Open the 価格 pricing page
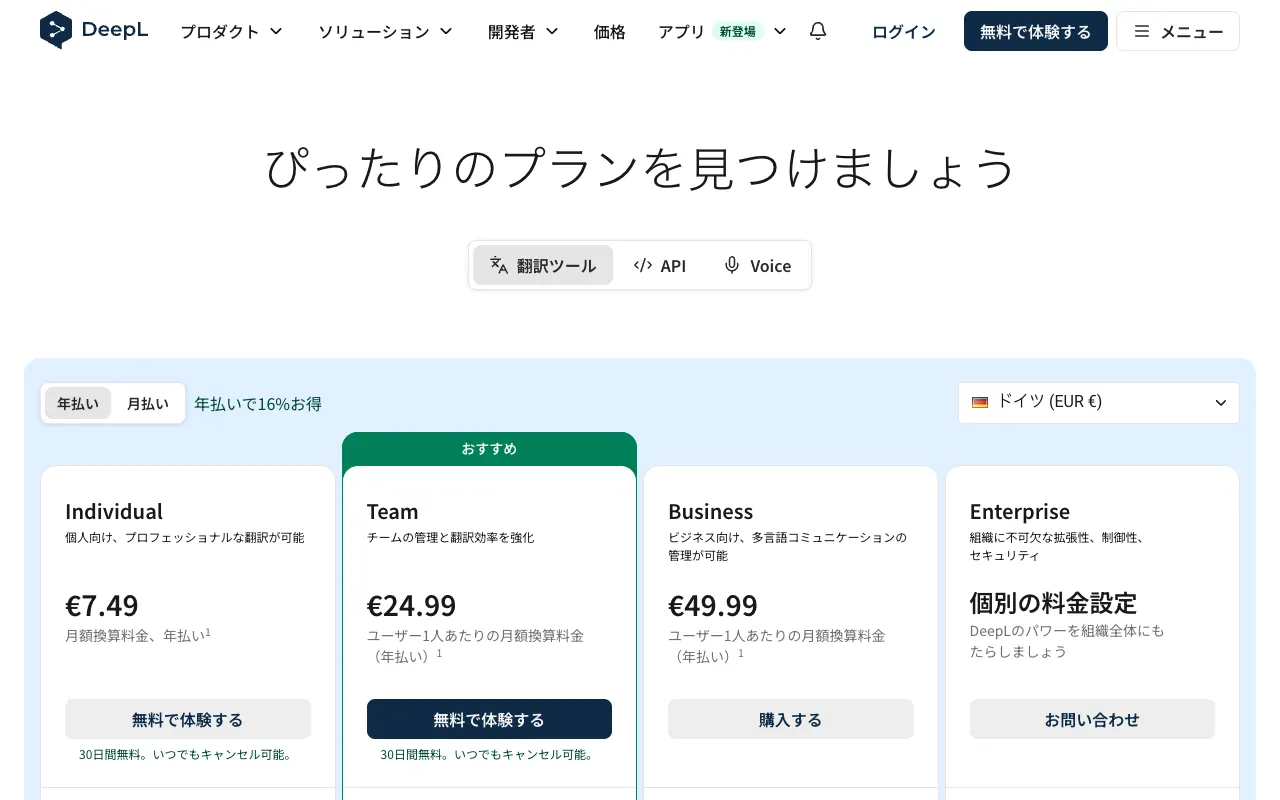1280x800 pixels. 609,31
